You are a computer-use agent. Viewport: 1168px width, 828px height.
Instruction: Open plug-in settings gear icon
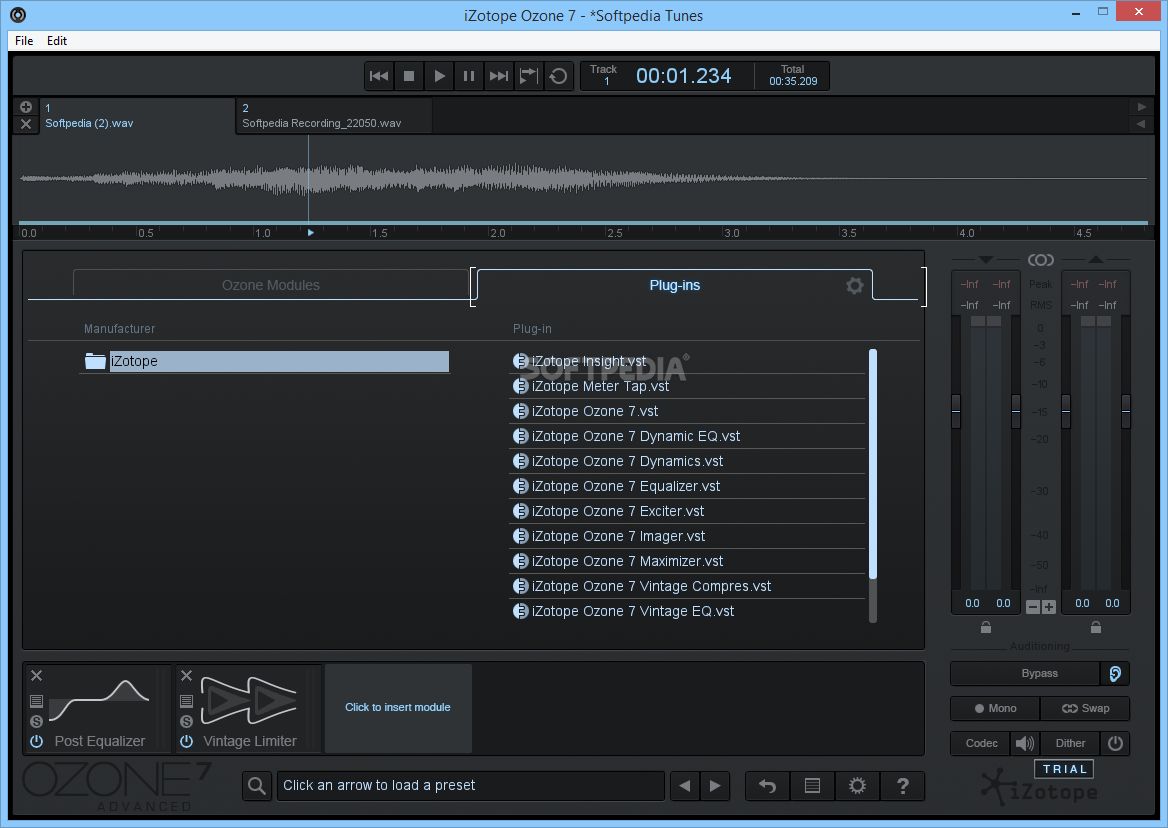click(854, 286)
